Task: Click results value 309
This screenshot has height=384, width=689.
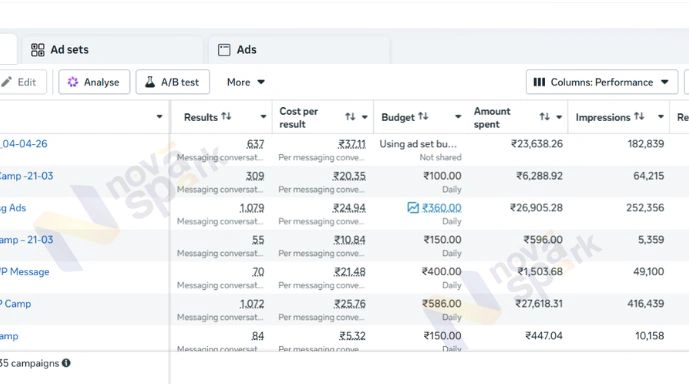Action: [255, 176]
